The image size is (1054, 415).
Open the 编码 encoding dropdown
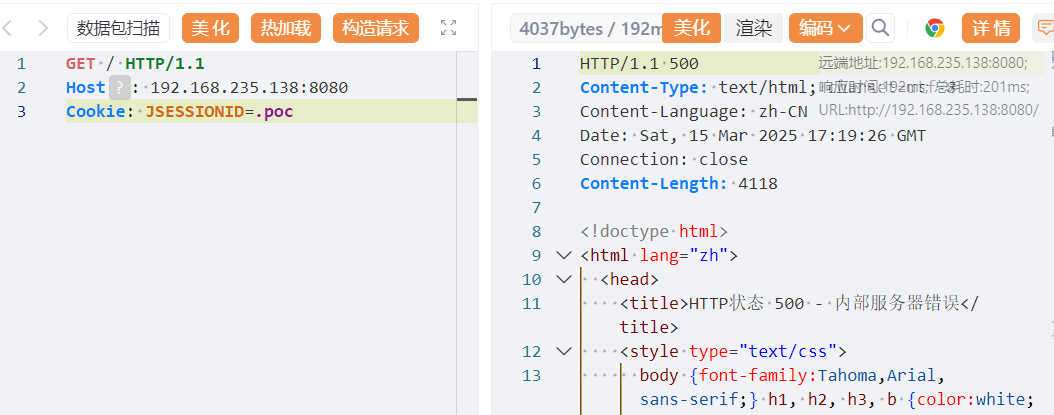tap(825, 28)
